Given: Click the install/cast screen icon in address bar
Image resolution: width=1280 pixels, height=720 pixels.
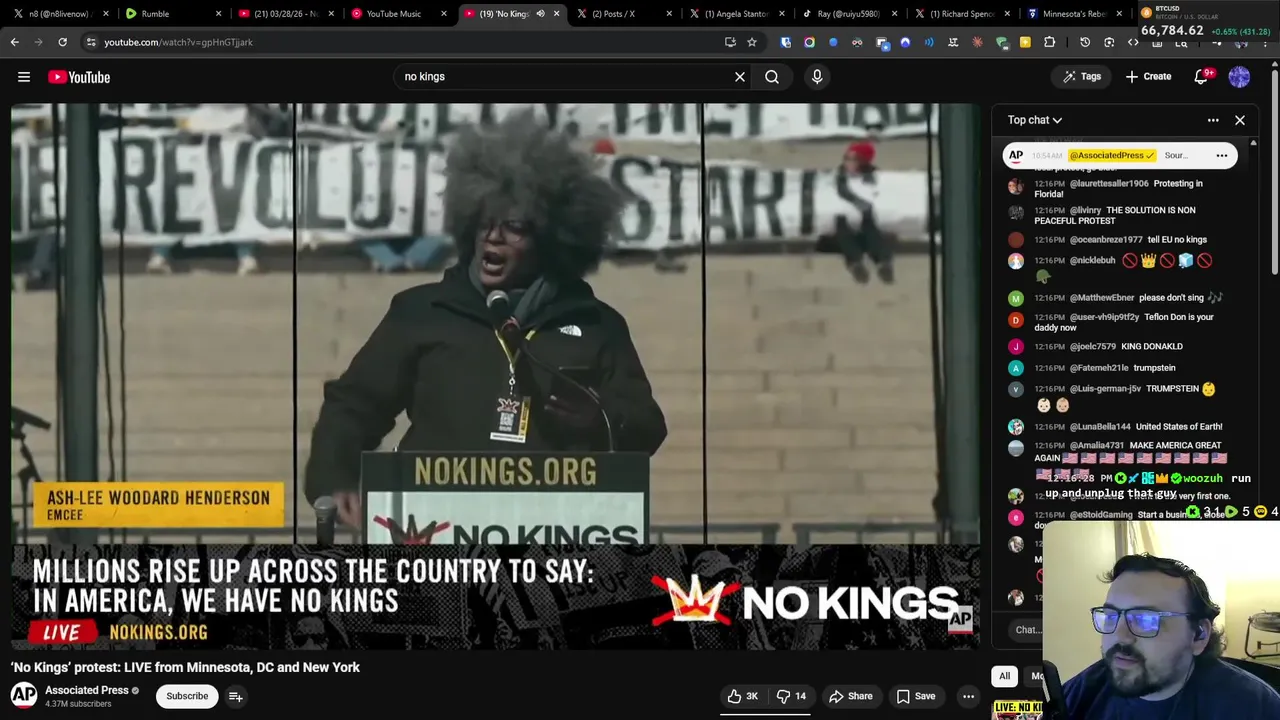Looking at the screenshot, I should point(730,42).
